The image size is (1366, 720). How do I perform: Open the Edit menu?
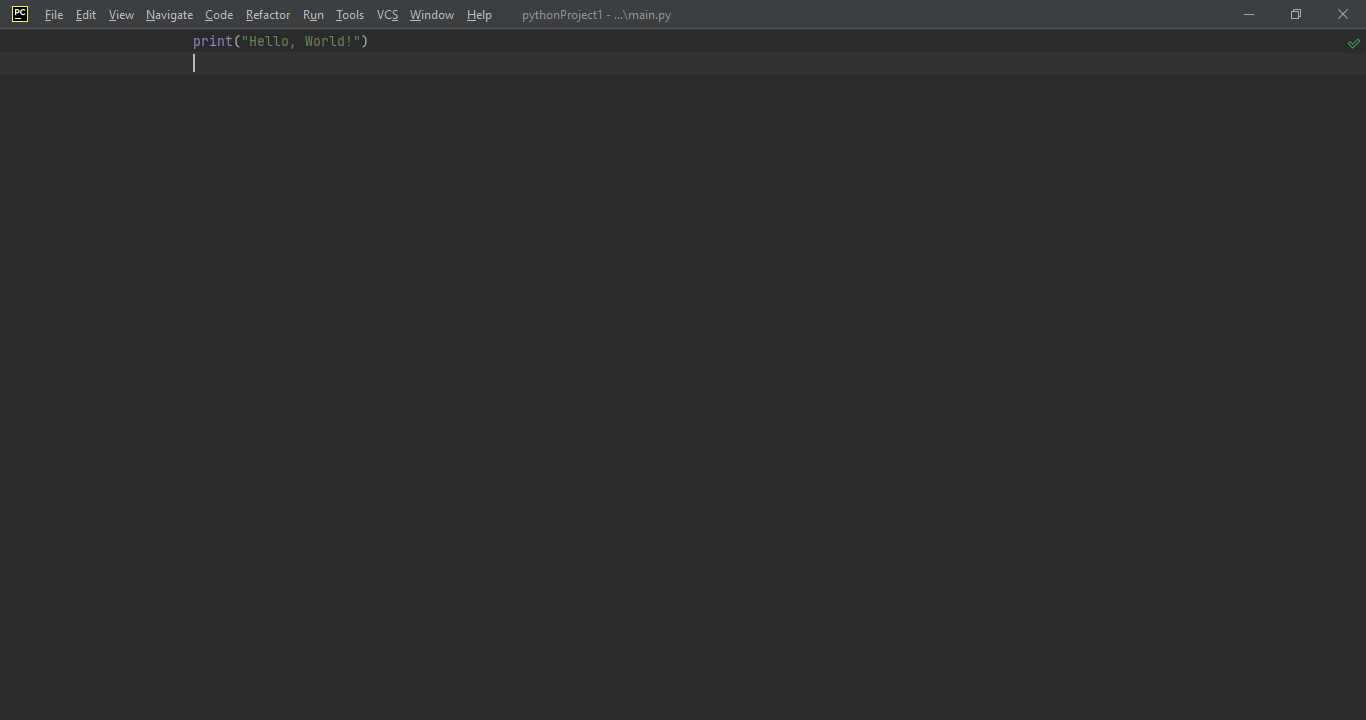85,14
